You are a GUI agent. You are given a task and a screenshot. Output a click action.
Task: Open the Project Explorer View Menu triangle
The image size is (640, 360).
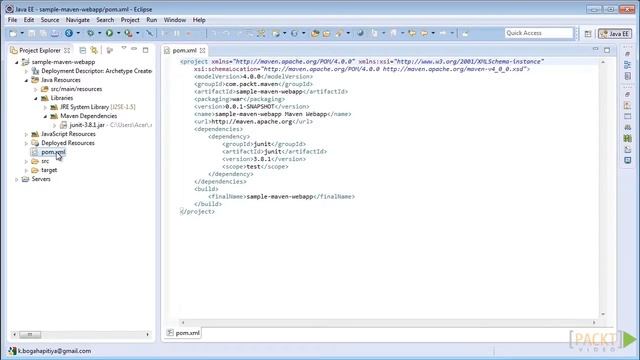[x=124, y=49]
